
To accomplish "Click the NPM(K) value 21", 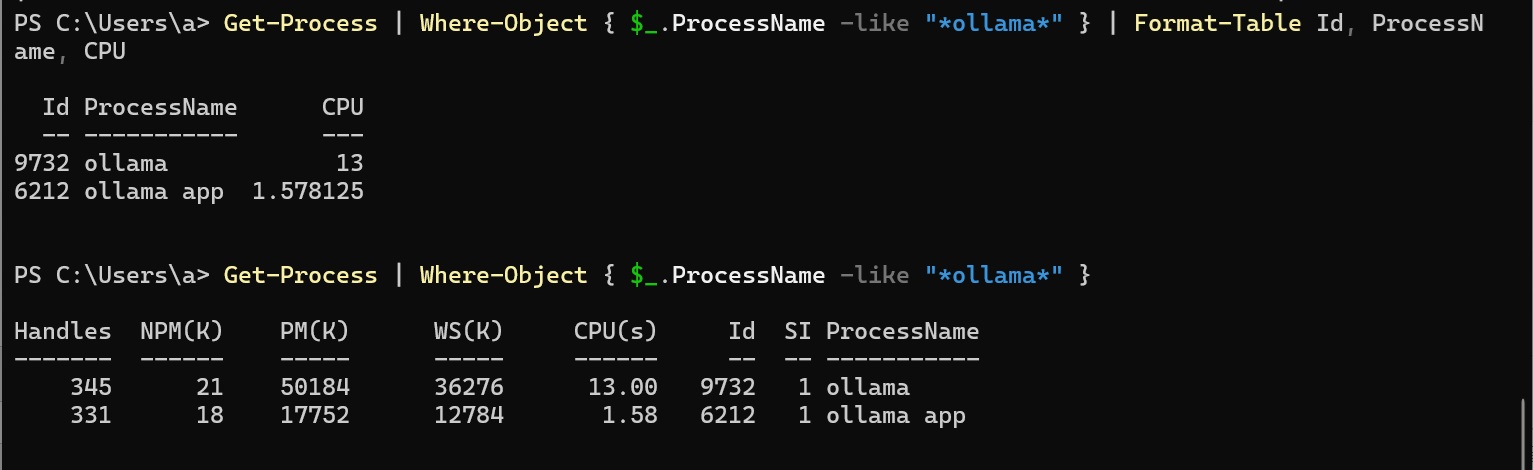I will click(x=209, y=387).
